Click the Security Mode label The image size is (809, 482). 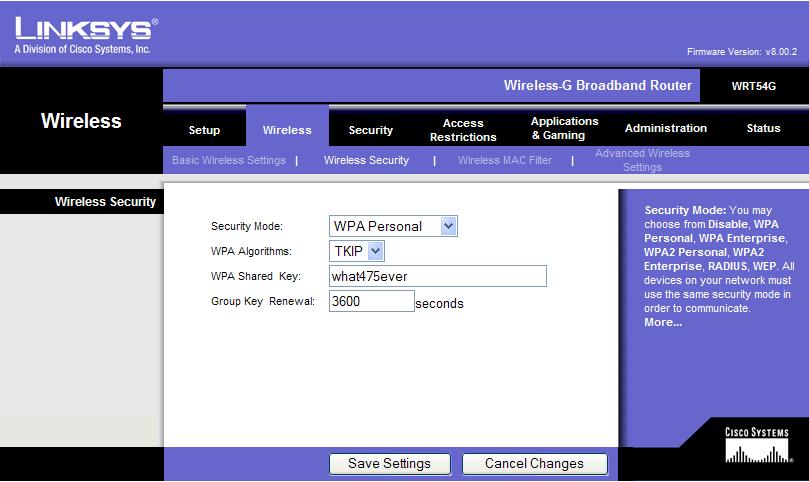pos(247,226)
